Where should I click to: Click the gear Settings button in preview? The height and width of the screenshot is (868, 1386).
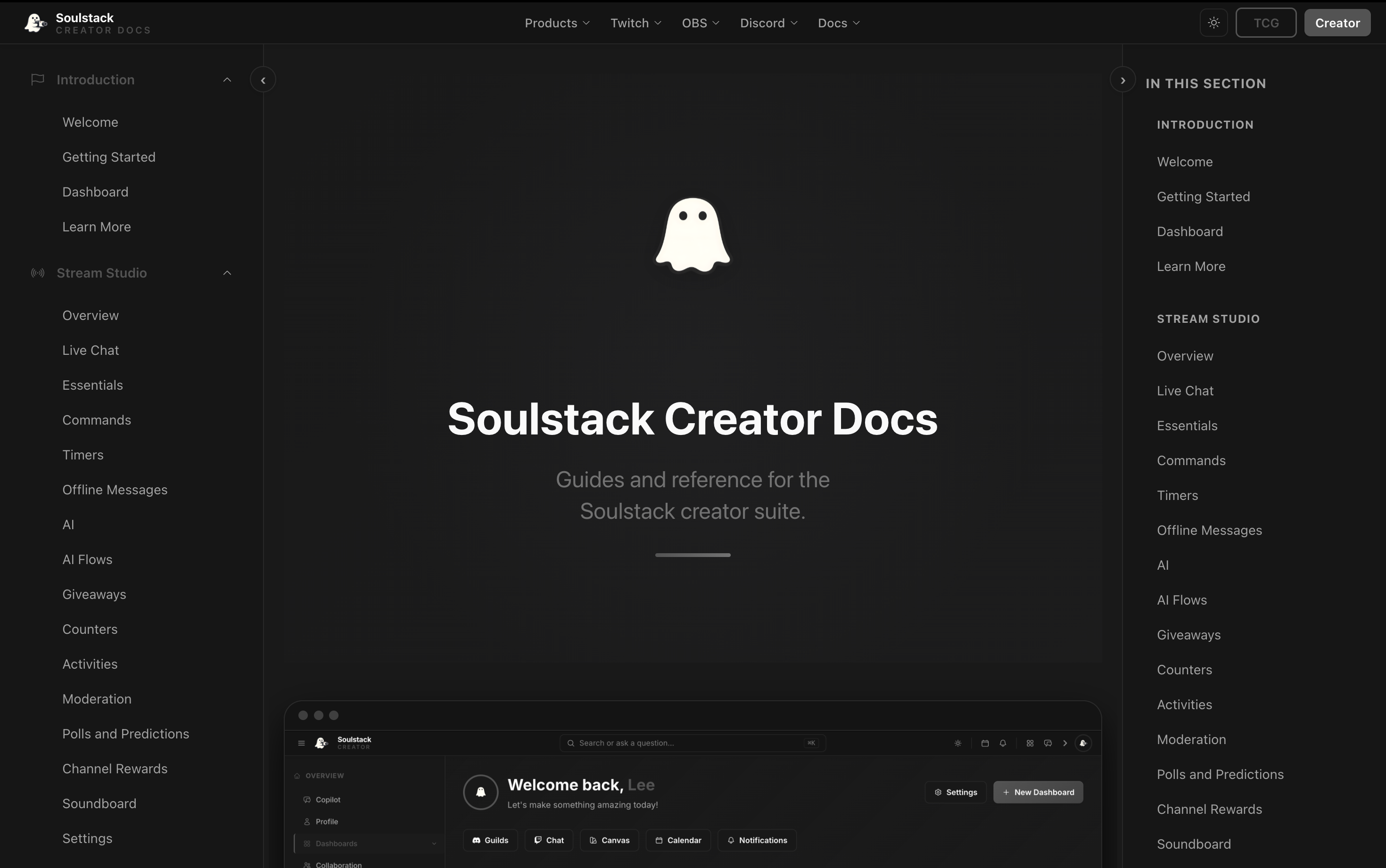tap(956, 792)
